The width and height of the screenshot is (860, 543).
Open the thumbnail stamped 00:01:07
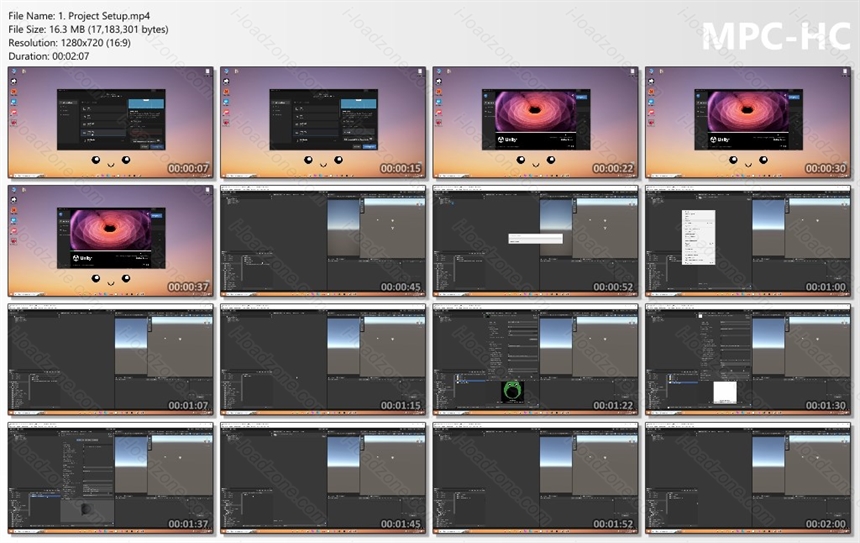[x=110, y=359]
